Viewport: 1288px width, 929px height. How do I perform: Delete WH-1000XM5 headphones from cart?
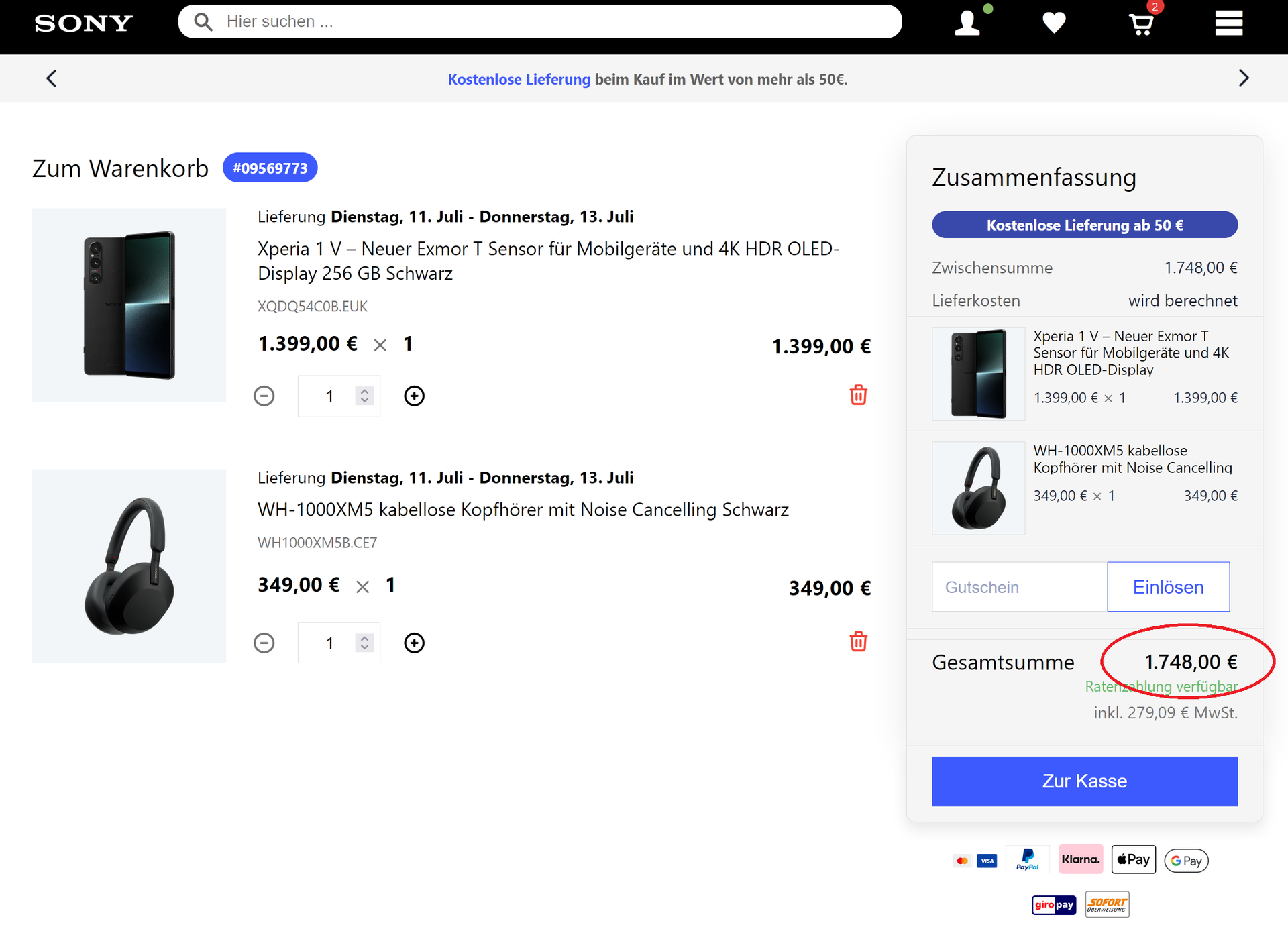[858, 642]
